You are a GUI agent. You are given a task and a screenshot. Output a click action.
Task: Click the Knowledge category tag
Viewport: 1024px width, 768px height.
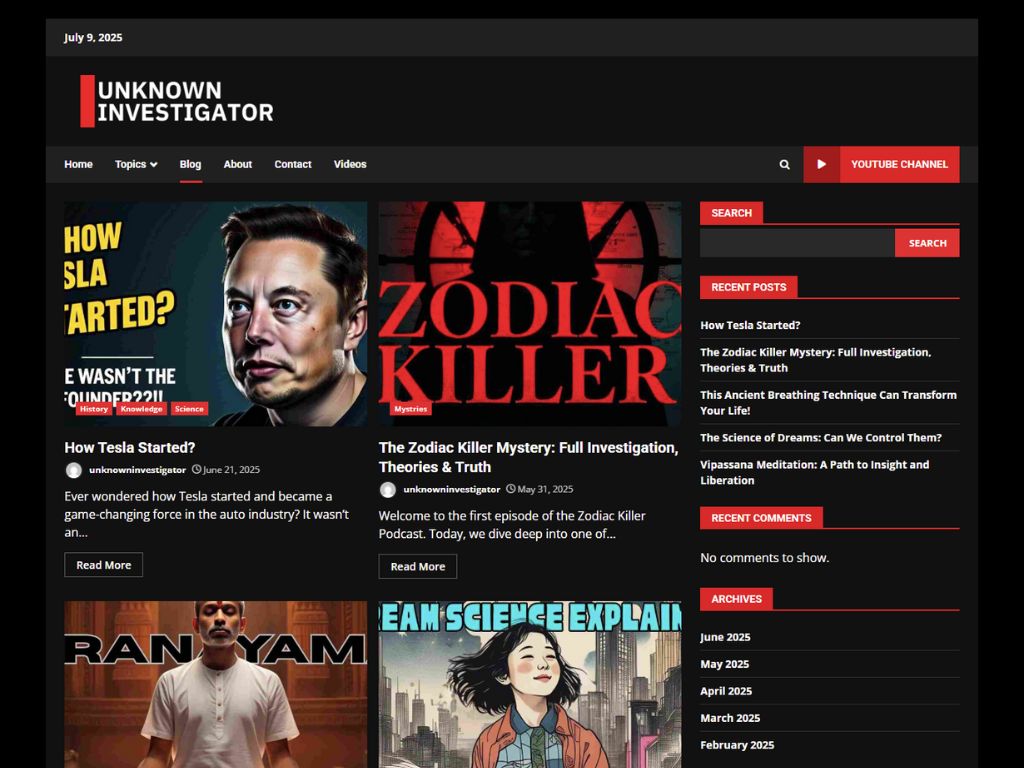[142, 409]
